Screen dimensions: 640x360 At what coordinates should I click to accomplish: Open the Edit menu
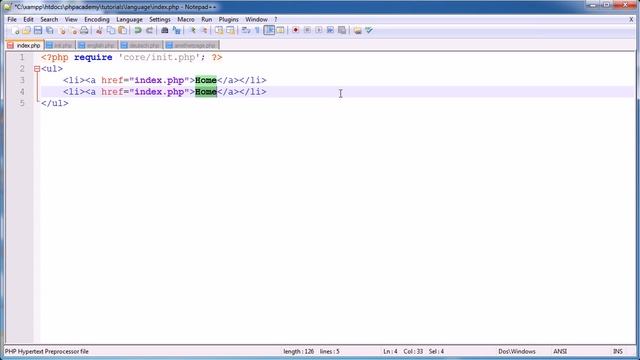(x=28, y=19)
